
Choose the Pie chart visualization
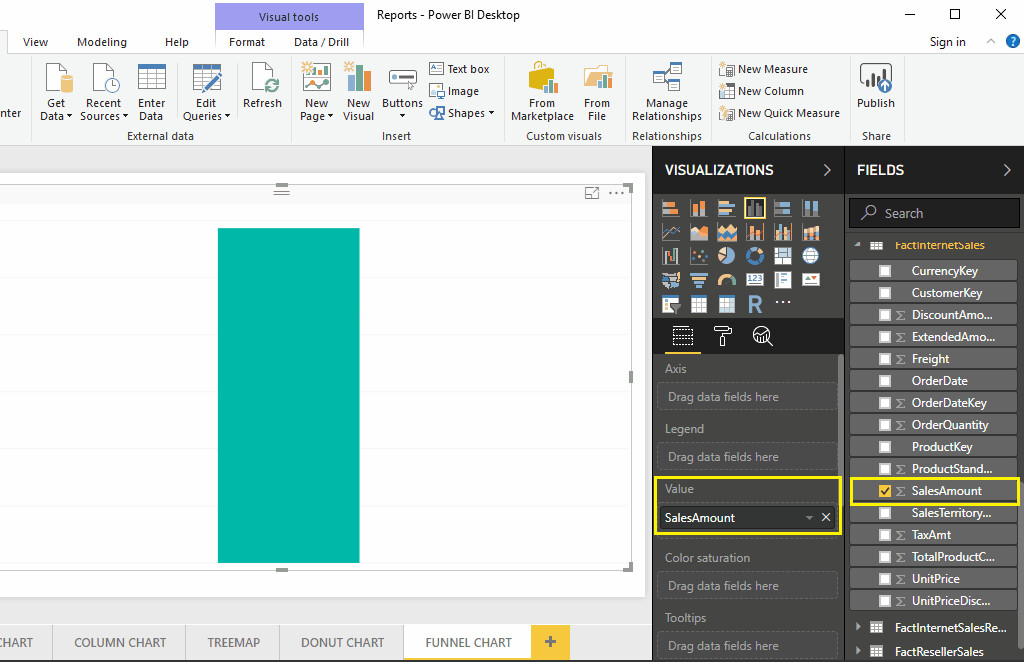[727, 256]
